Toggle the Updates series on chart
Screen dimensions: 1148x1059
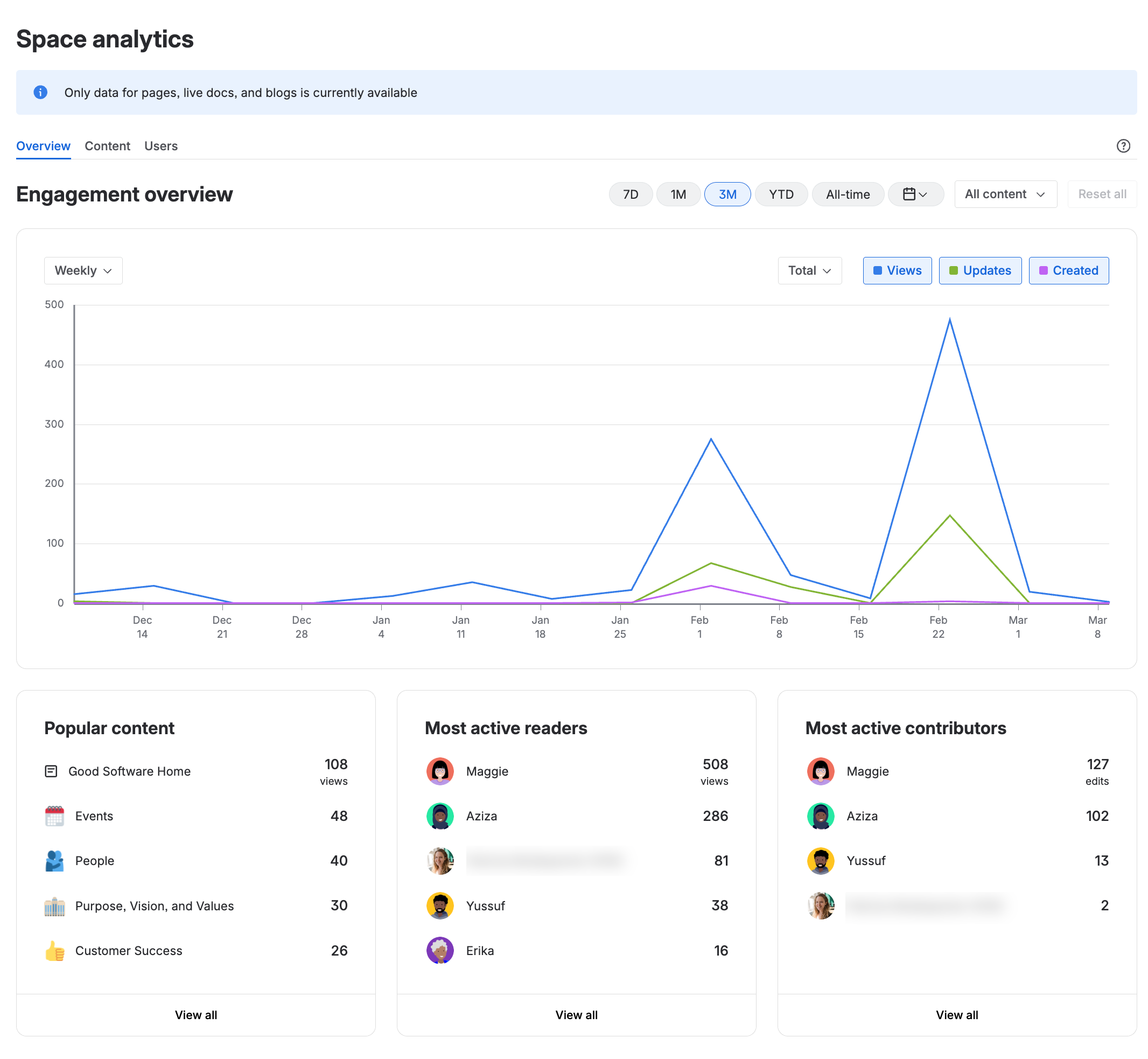point(979,270)
